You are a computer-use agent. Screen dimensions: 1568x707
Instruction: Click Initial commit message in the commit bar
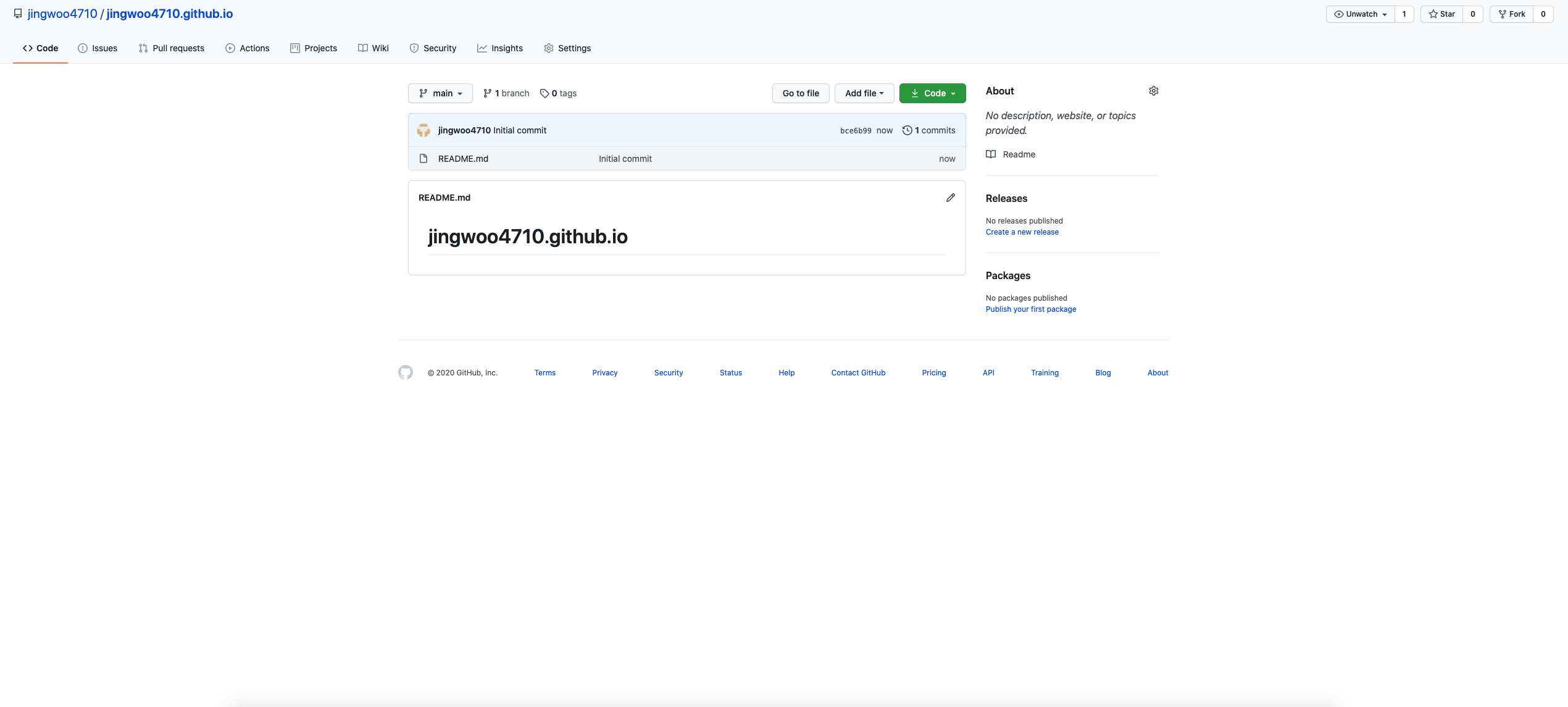point(520,130)
